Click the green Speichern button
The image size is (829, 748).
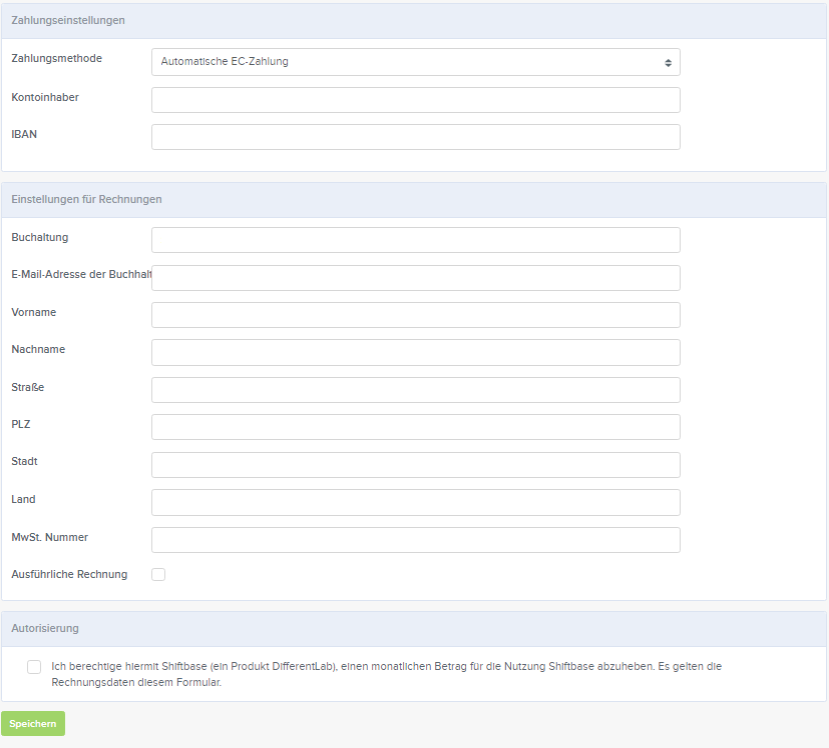(x=33, y=724)
